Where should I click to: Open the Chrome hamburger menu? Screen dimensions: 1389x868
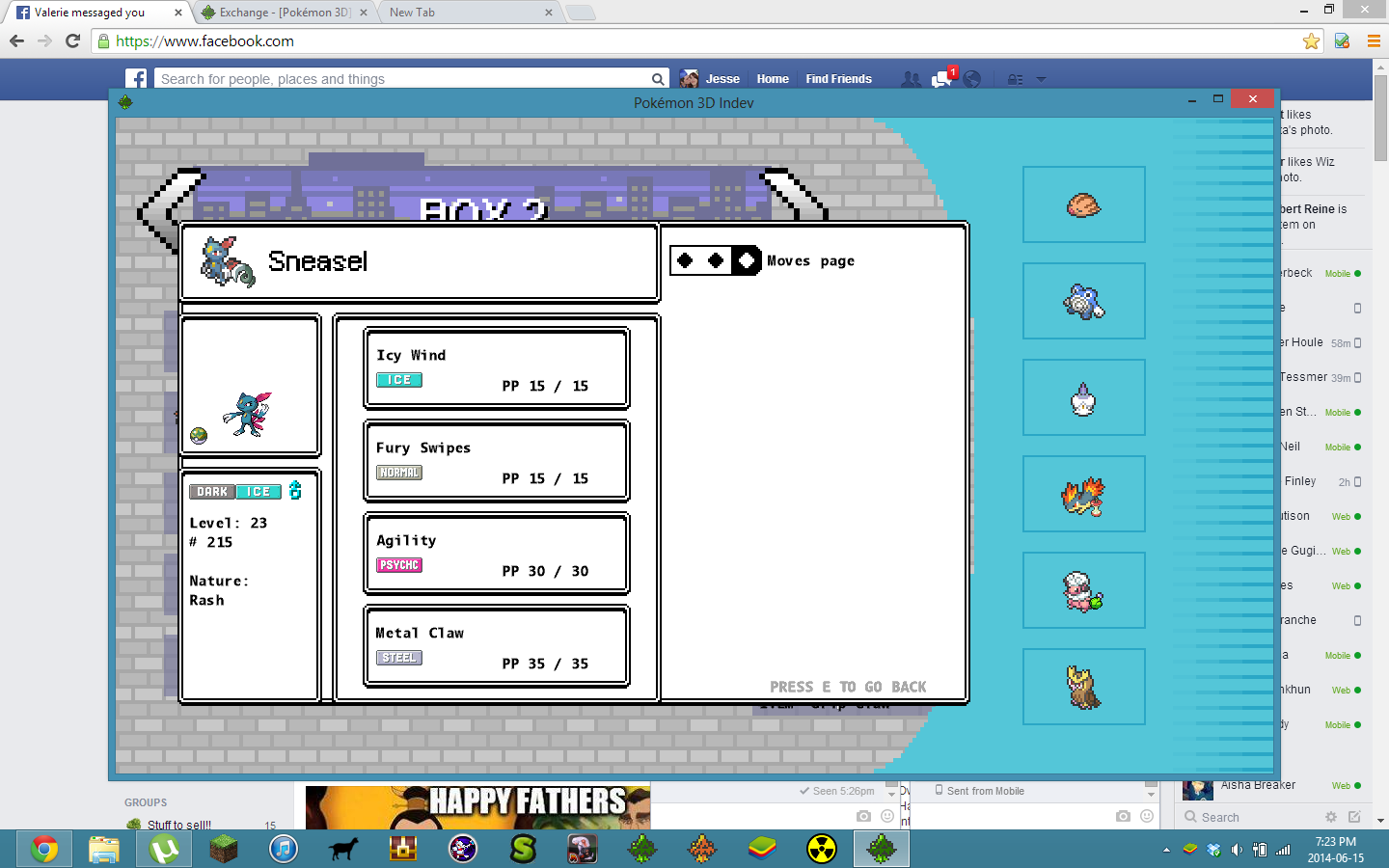tap(1374, 41)
